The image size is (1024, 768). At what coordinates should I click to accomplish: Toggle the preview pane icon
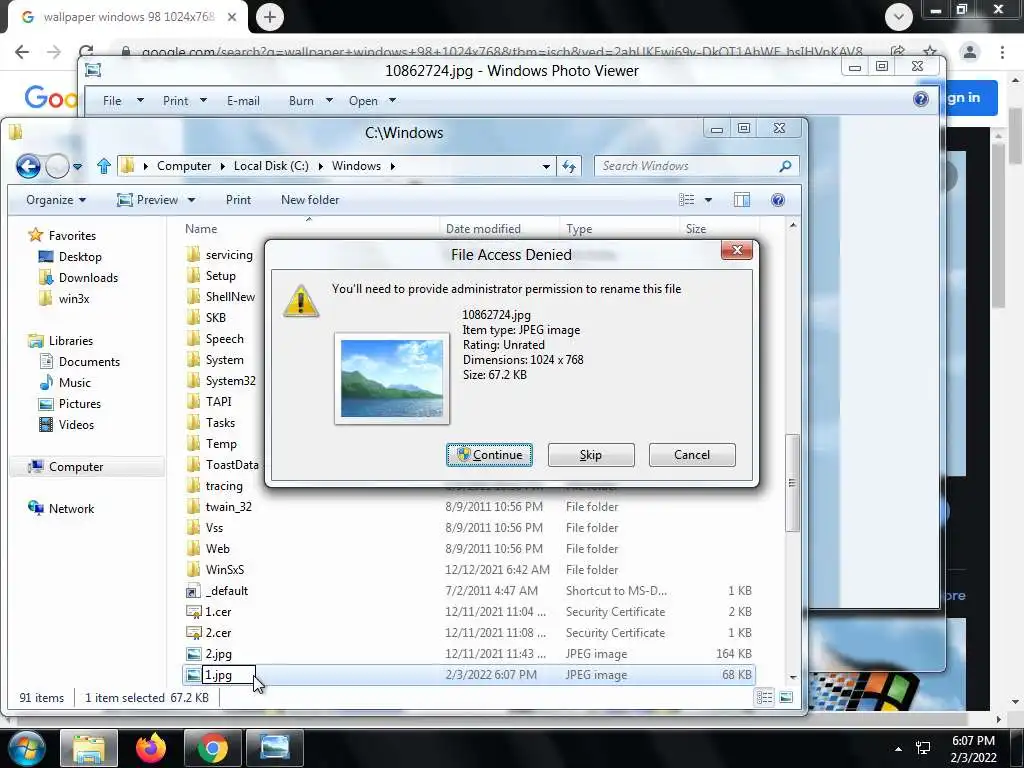click(x=742, y=200)
